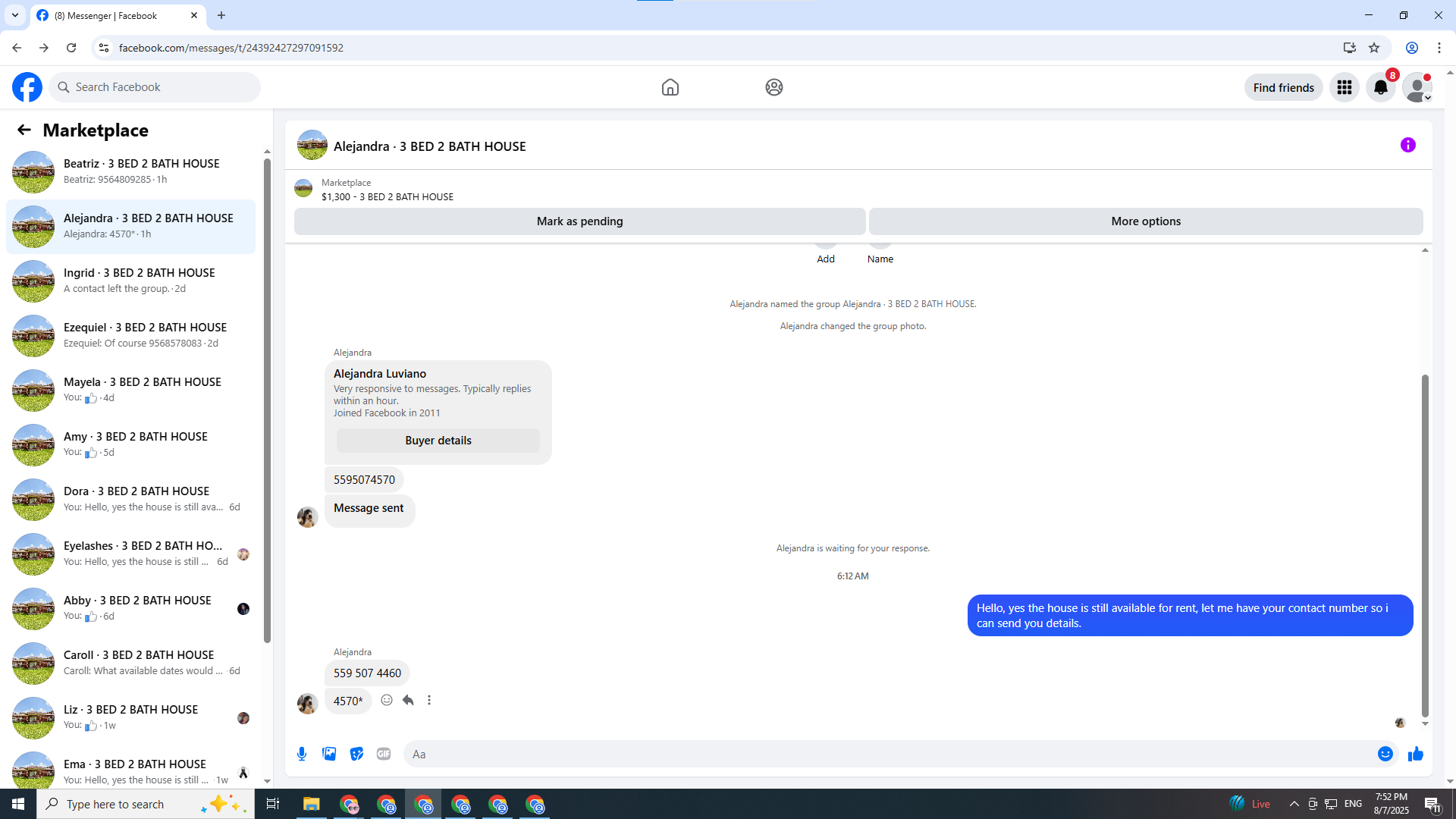Bookmark this page with the star icon
Screen dimensions: 1456x819
click(1374, 48)
